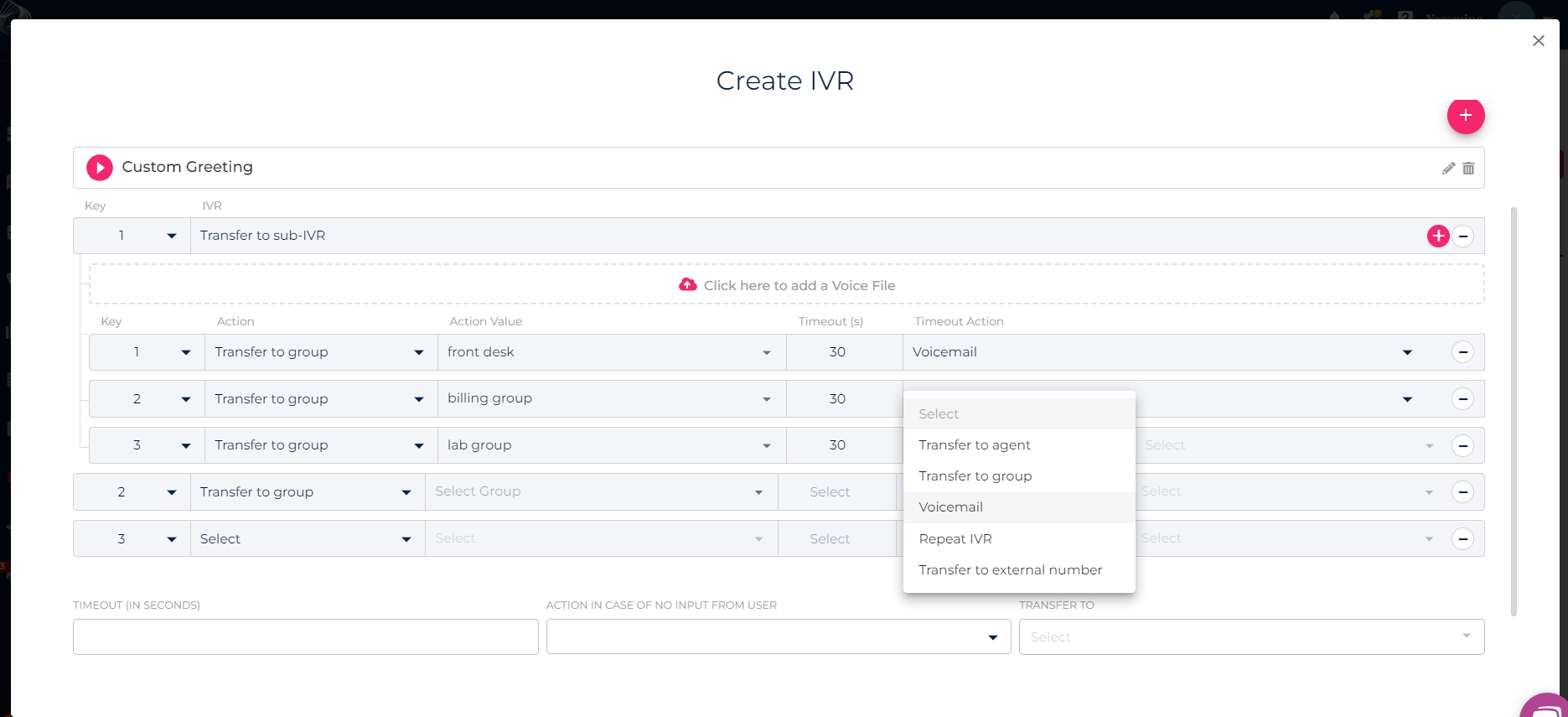
Task: Delete Custom Greeting with the trash icon
Action: point(1468,169)
